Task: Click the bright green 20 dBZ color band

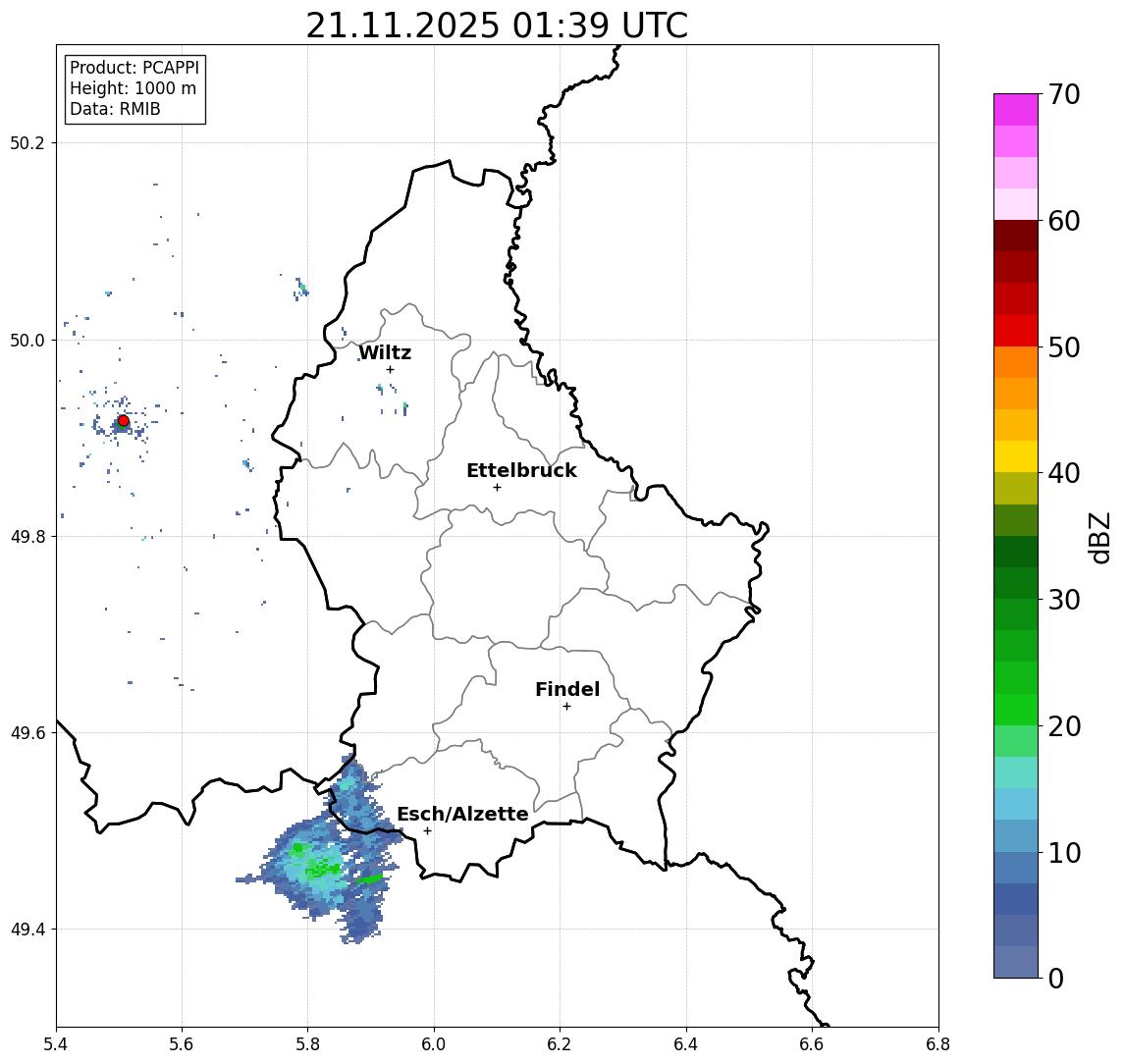Action: pyautogui.click(x=1016, y=709)
